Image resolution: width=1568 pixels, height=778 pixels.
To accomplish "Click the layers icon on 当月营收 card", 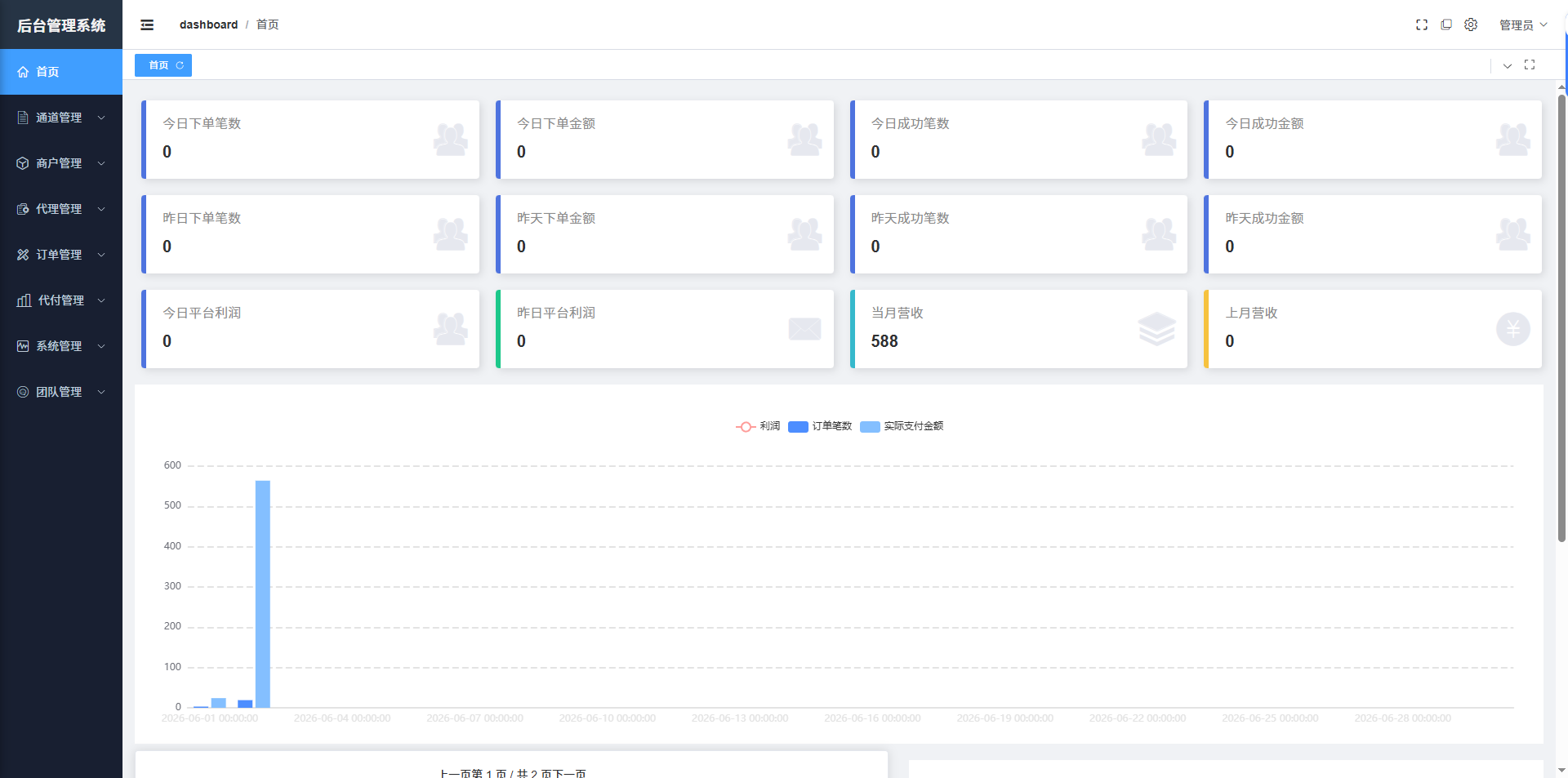I will tap(1157, 329).
